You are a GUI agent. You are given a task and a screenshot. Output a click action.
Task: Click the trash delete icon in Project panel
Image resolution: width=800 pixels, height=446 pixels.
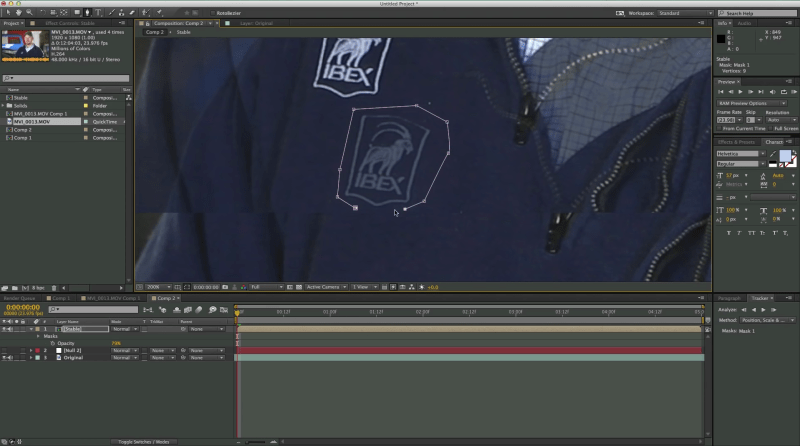54,288
